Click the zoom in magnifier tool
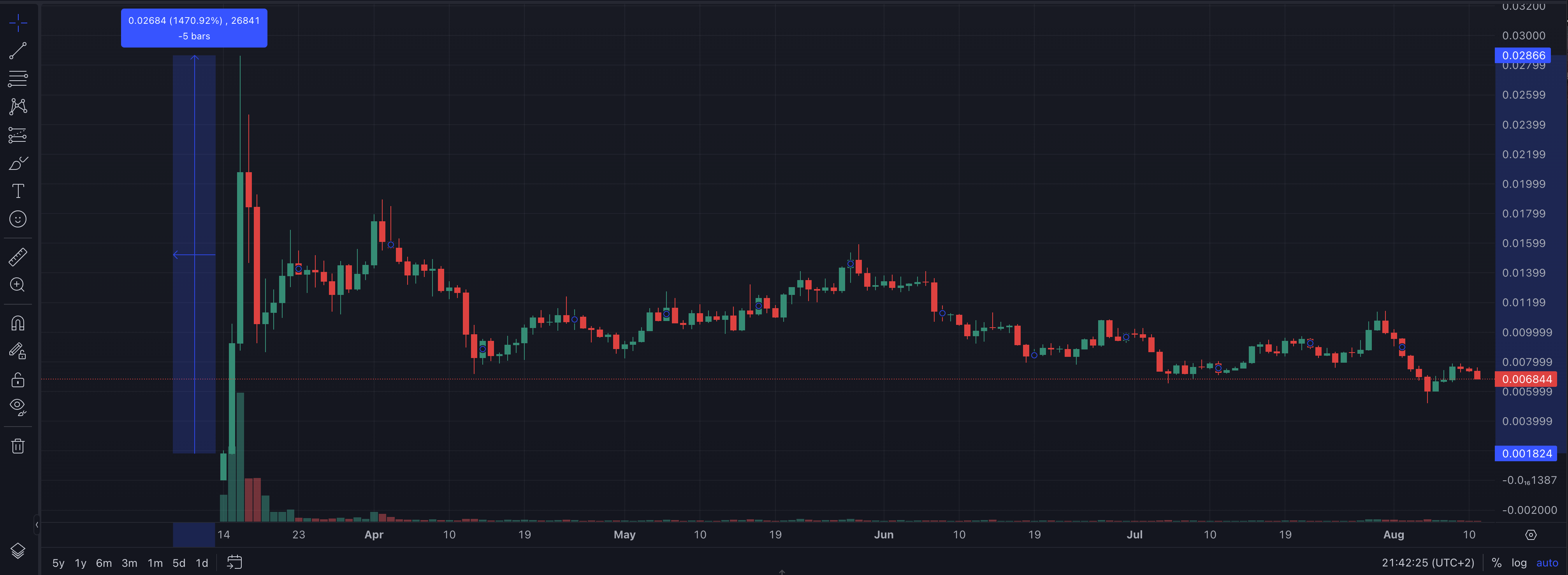The width and height of the screenshot is (1568, 575). (18, 285)
